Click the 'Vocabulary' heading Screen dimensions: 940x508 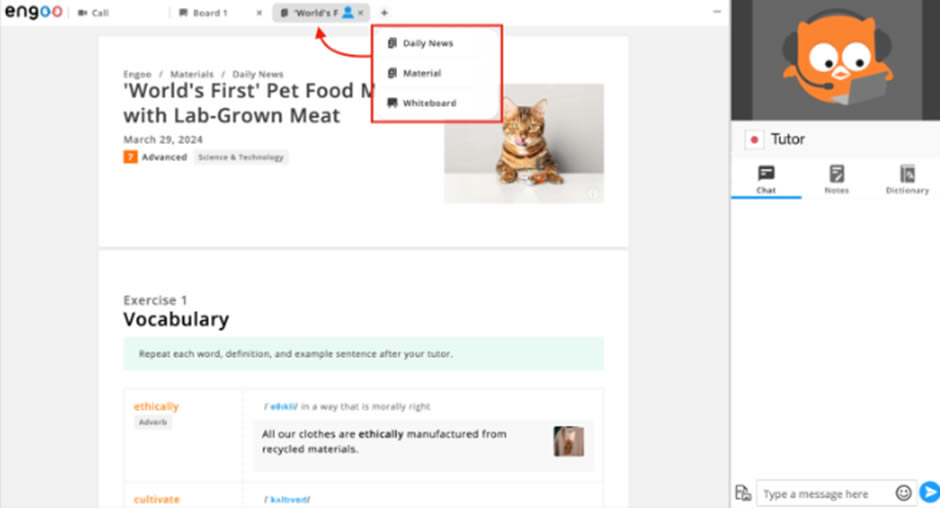coord(176,320)
